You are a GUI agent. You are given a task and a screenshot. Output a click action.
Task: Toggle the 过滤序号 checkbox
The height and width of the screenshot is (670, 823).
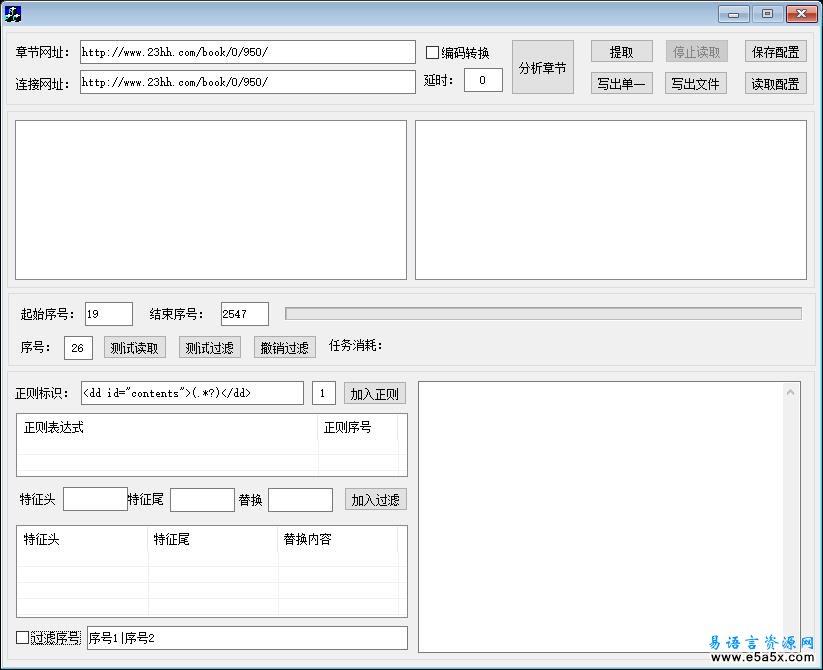[23, 637]
